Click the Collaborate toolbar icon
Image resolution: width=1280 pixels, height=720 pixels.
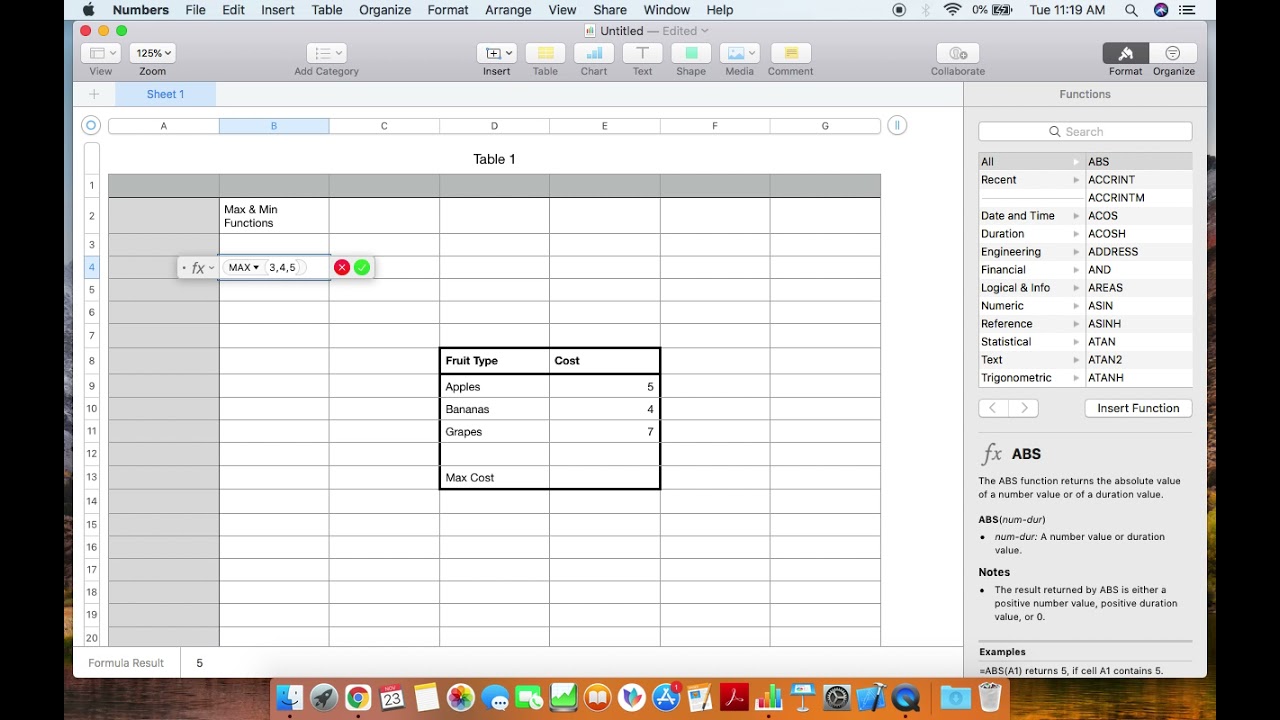pos(958,53)
